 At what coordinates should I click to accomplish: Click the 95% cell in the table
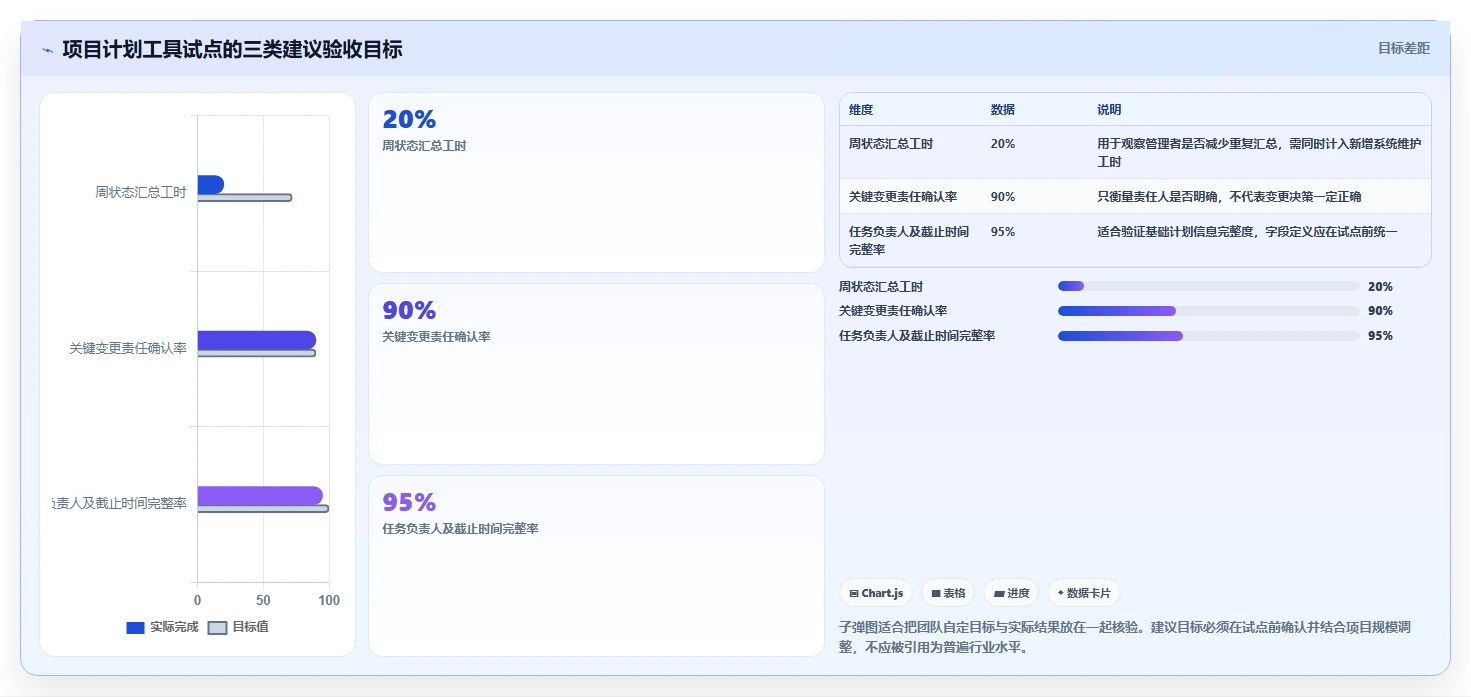[x=1003, y=232]
